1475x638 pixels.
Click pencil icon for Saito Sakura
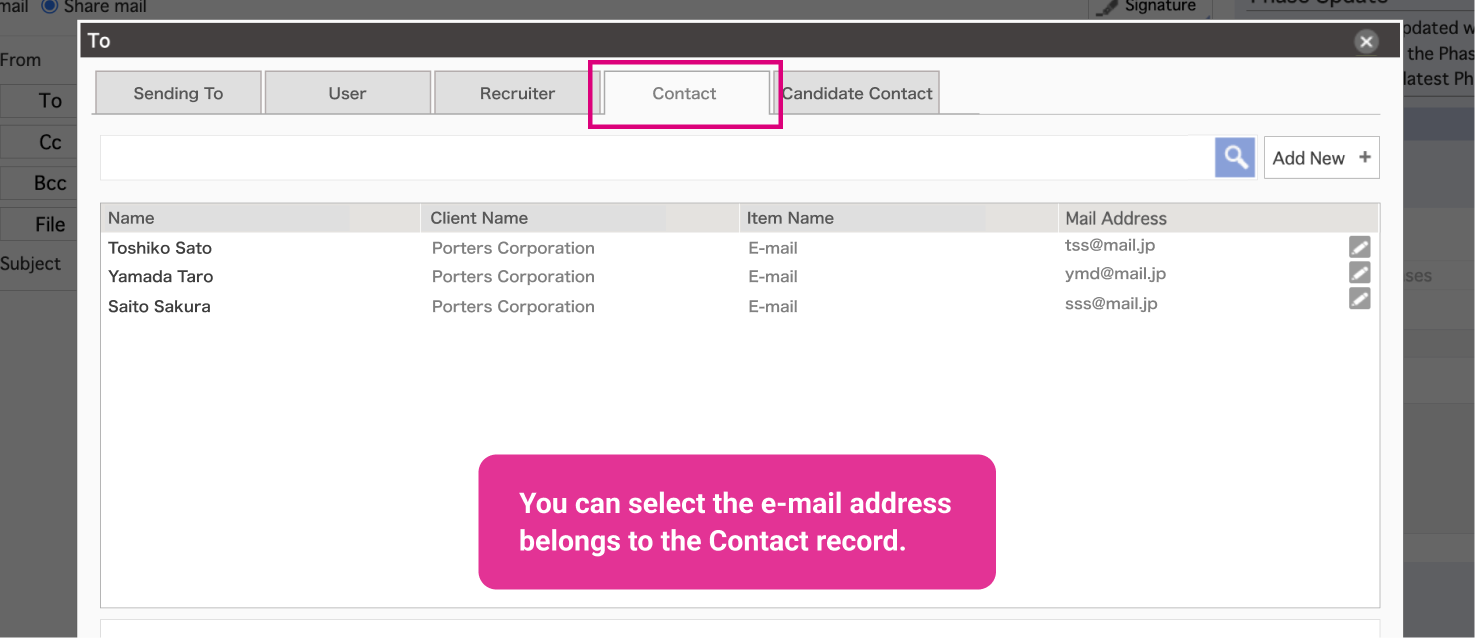pyautogui.click(x=1359, y=298)
